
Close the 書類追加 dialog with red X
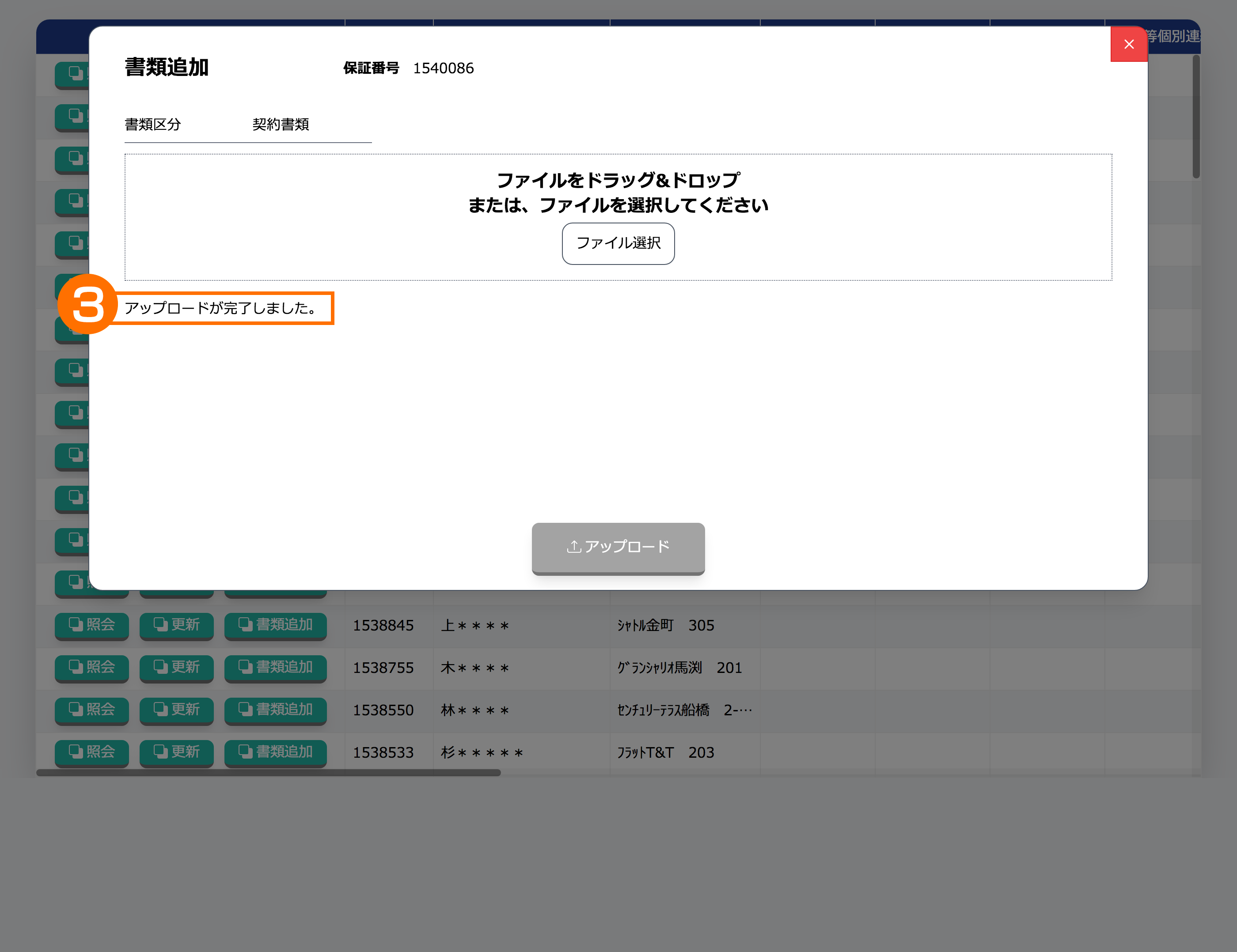click(1128, 44)
